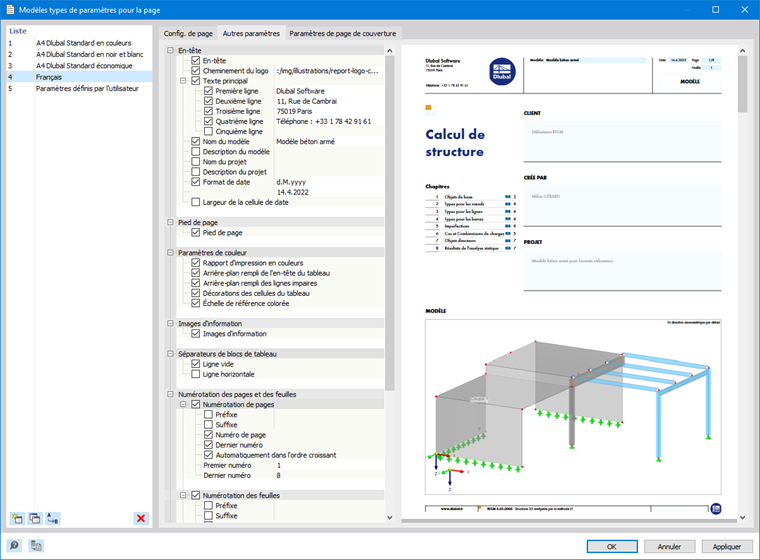Collapse the Texte principal tree node
760x560 pixels.
183,81
